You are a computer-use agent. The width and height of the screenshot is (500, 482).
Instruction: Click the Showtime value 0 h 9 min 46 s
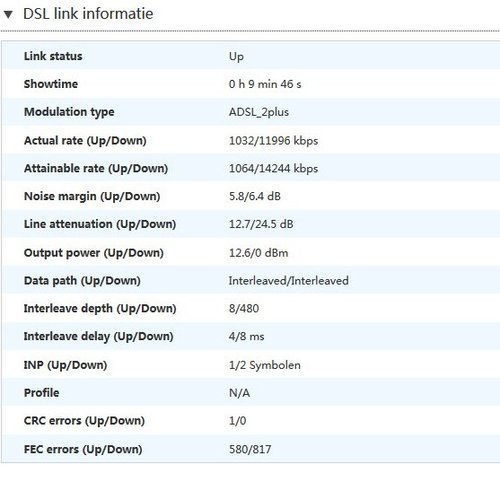click(x=265, y=84)
